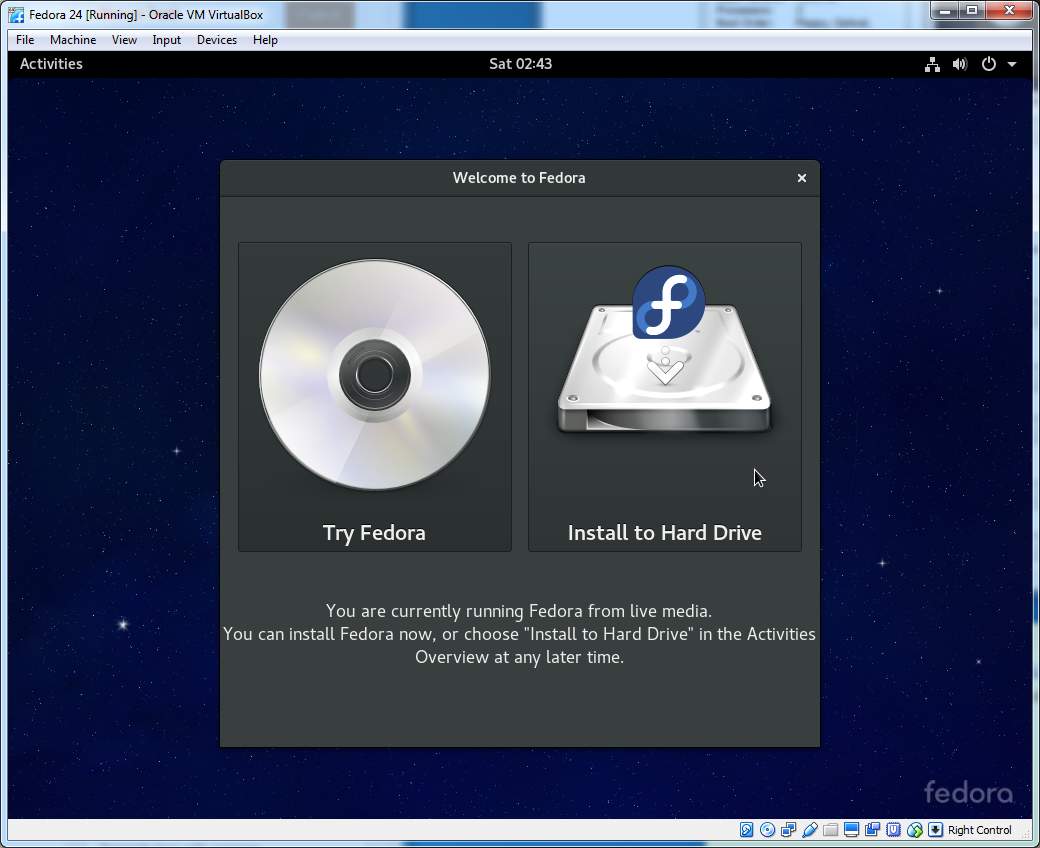The height and width of the screenshot is (848, 1040).
Task: Open the clock calendar showing Sat 02:43
Action: [x=520, y=64]
